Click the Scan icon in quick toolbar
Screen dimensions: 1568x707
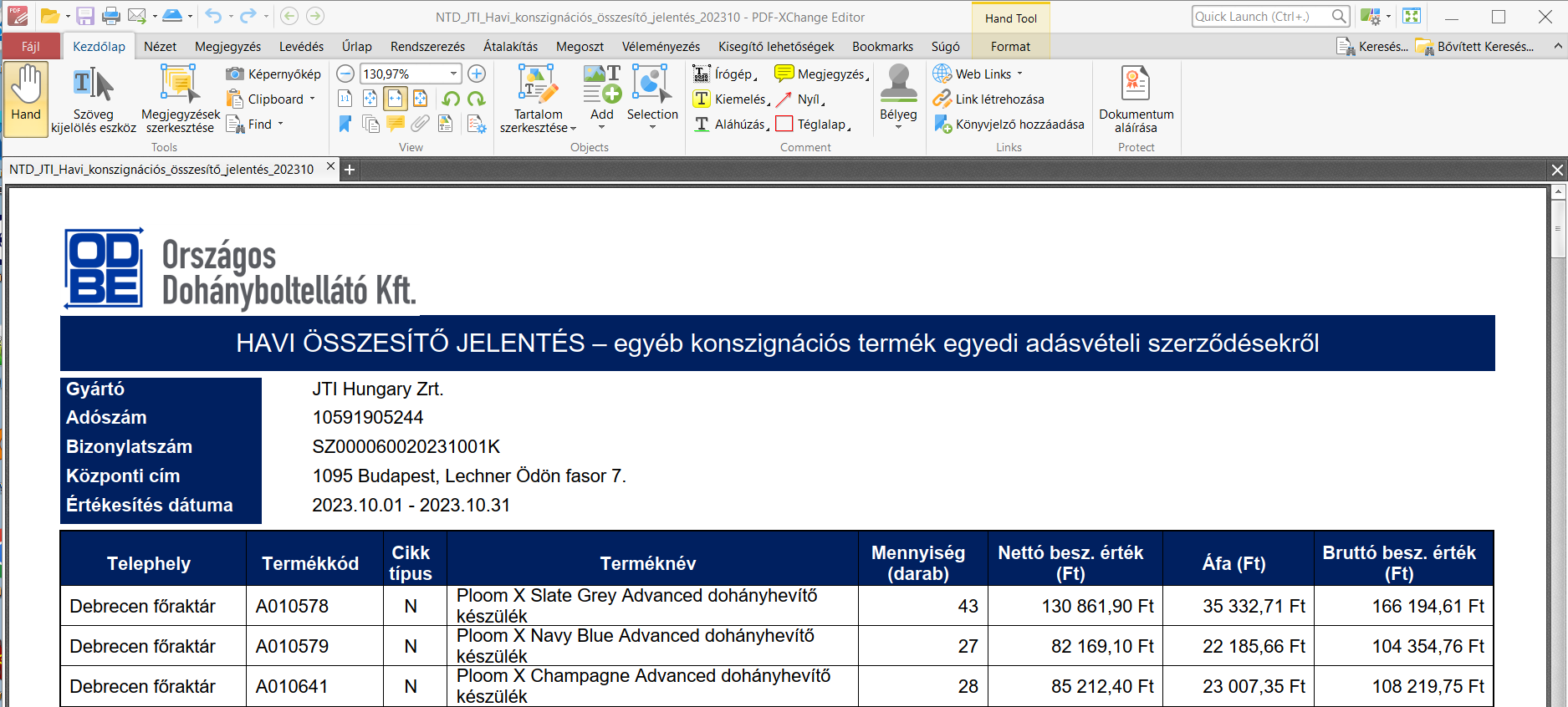(172, 16)
